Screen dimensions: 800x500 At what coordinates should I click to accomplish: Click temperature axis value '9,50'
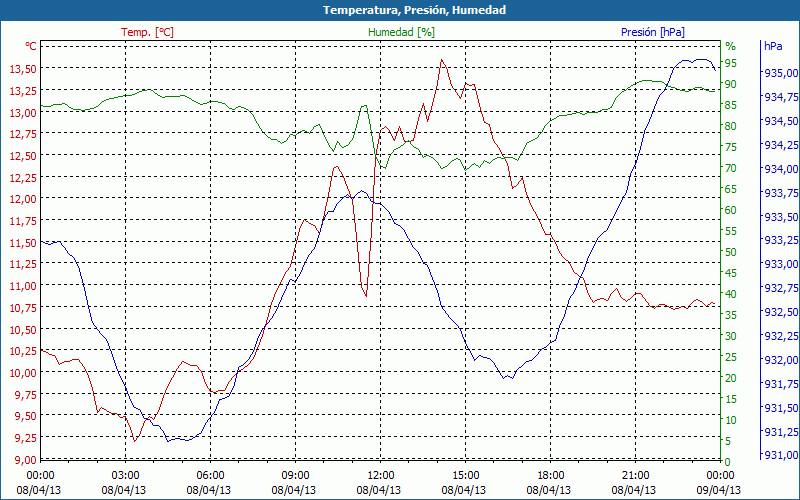coord(26,416)
